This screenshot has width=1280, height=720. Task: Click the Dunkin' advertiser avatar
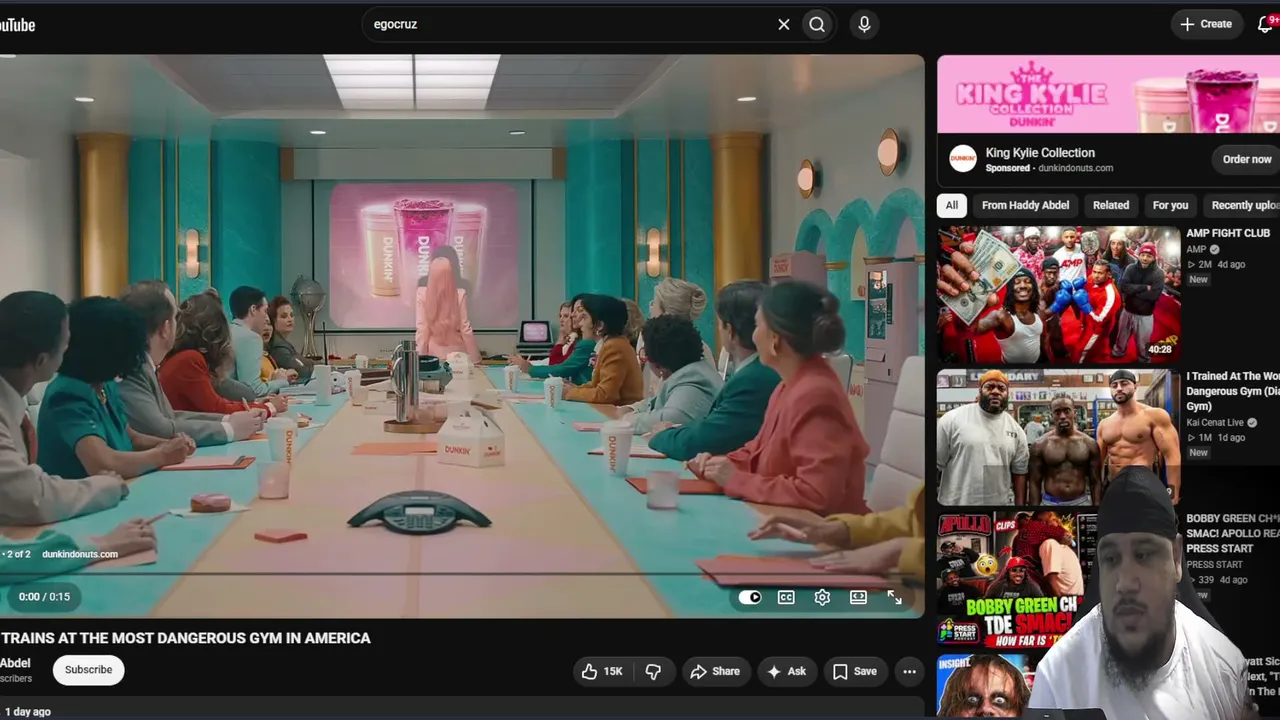point(963,159)
